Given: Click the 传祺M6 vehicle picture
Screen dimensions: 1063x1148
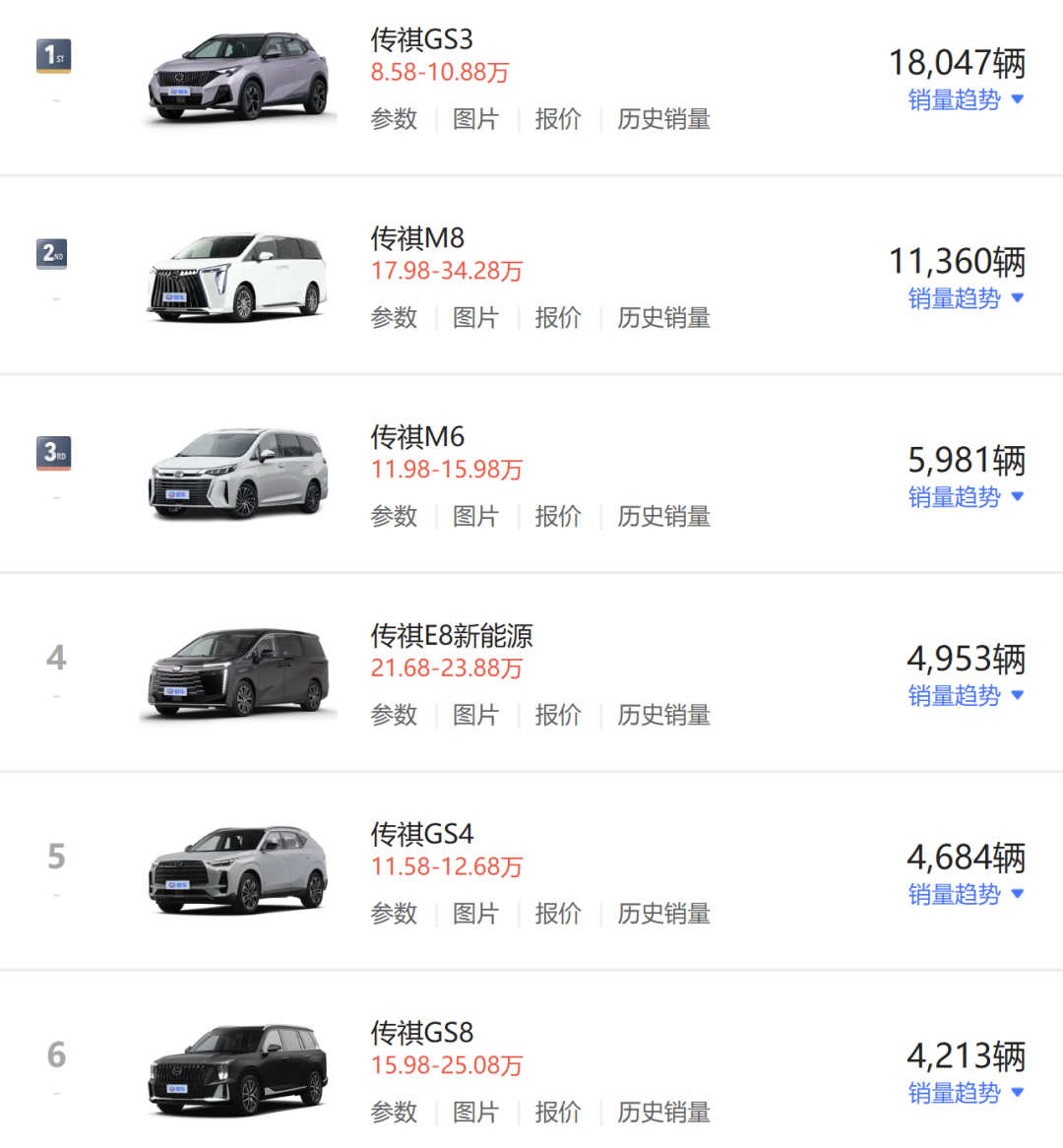Looking at the screenshot, I should click(x=238, y=475).
